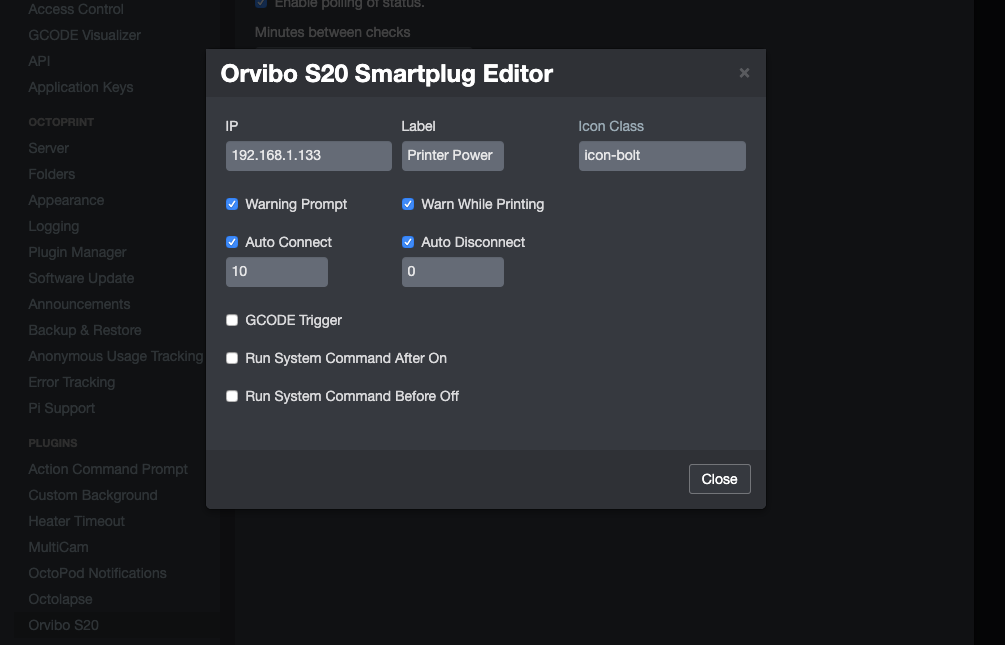Close the Smartplug Editor with the X icon
The width and height of the screenshot is (1005, 645).
pos(744,73)
